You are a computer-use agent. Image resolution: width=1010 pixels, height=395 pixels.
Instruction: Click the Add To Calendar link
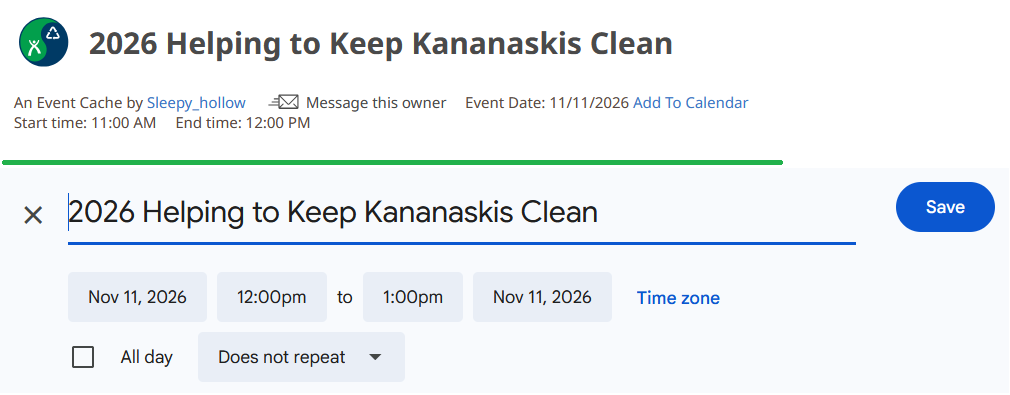691,102
